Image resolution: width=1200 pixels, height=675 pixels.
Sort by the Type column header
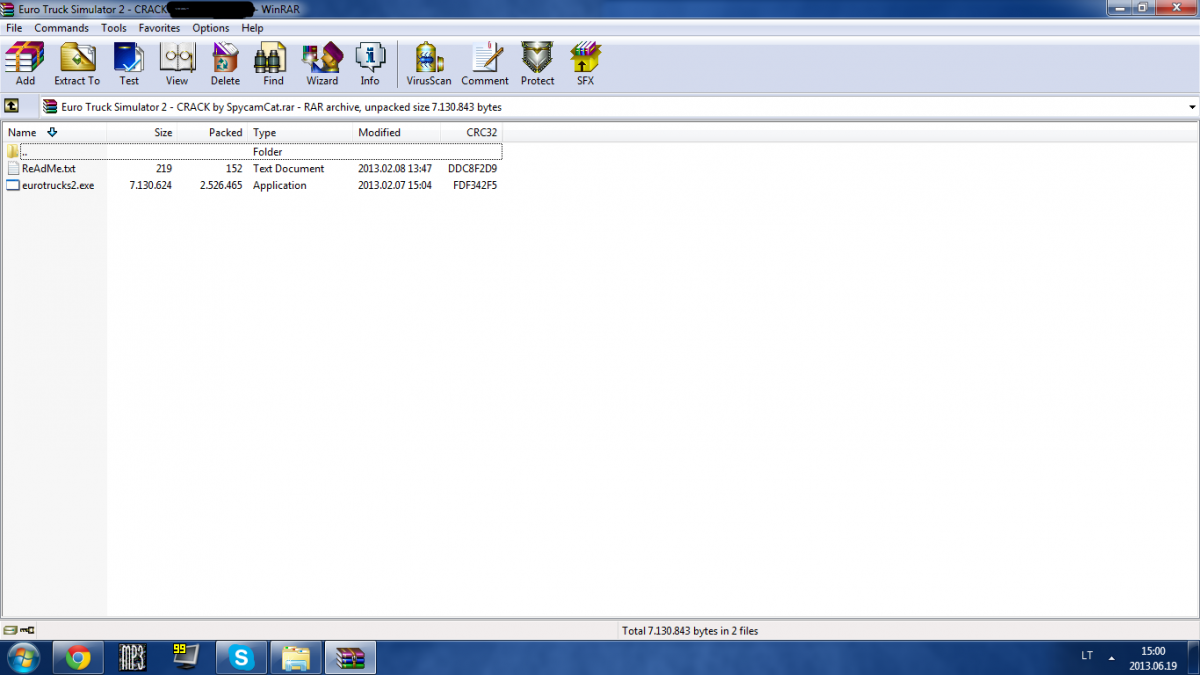click(300, 132)
